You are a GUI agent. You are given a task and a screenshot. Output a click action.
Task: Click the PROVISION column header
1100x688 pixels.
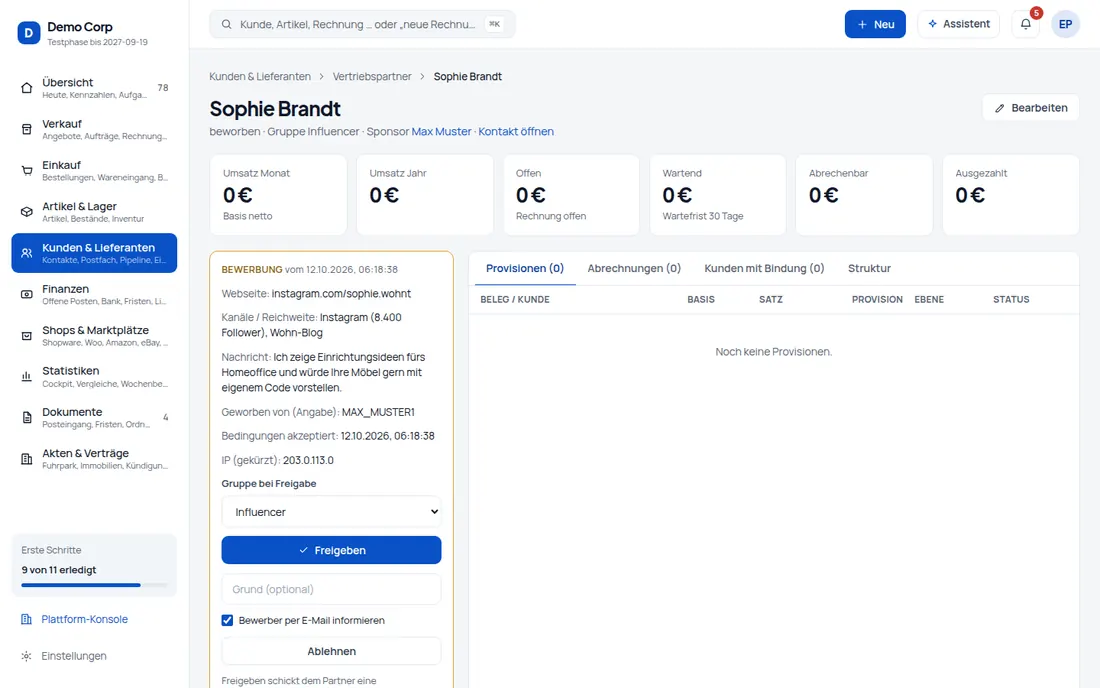(877, 299)
